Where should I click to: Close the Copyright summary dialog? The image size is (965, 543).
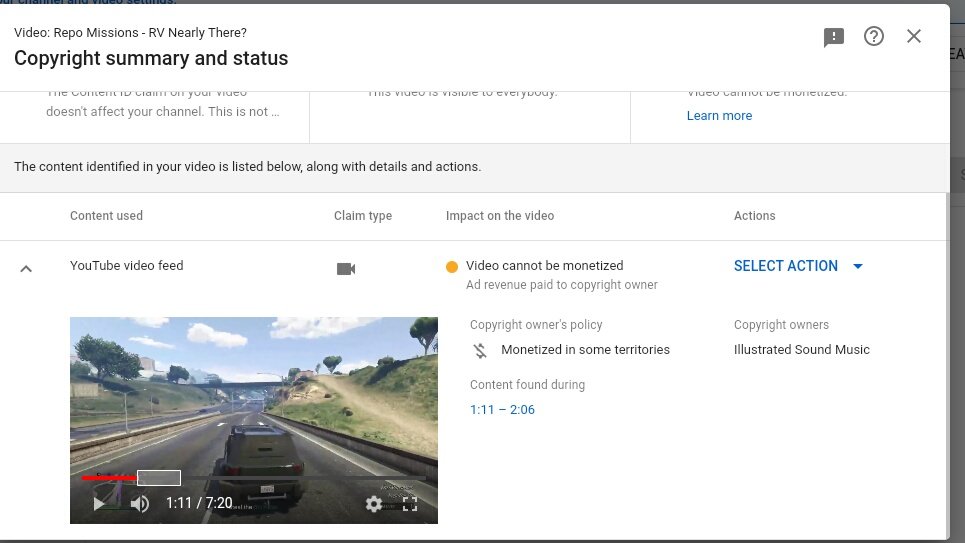[913, 36]
